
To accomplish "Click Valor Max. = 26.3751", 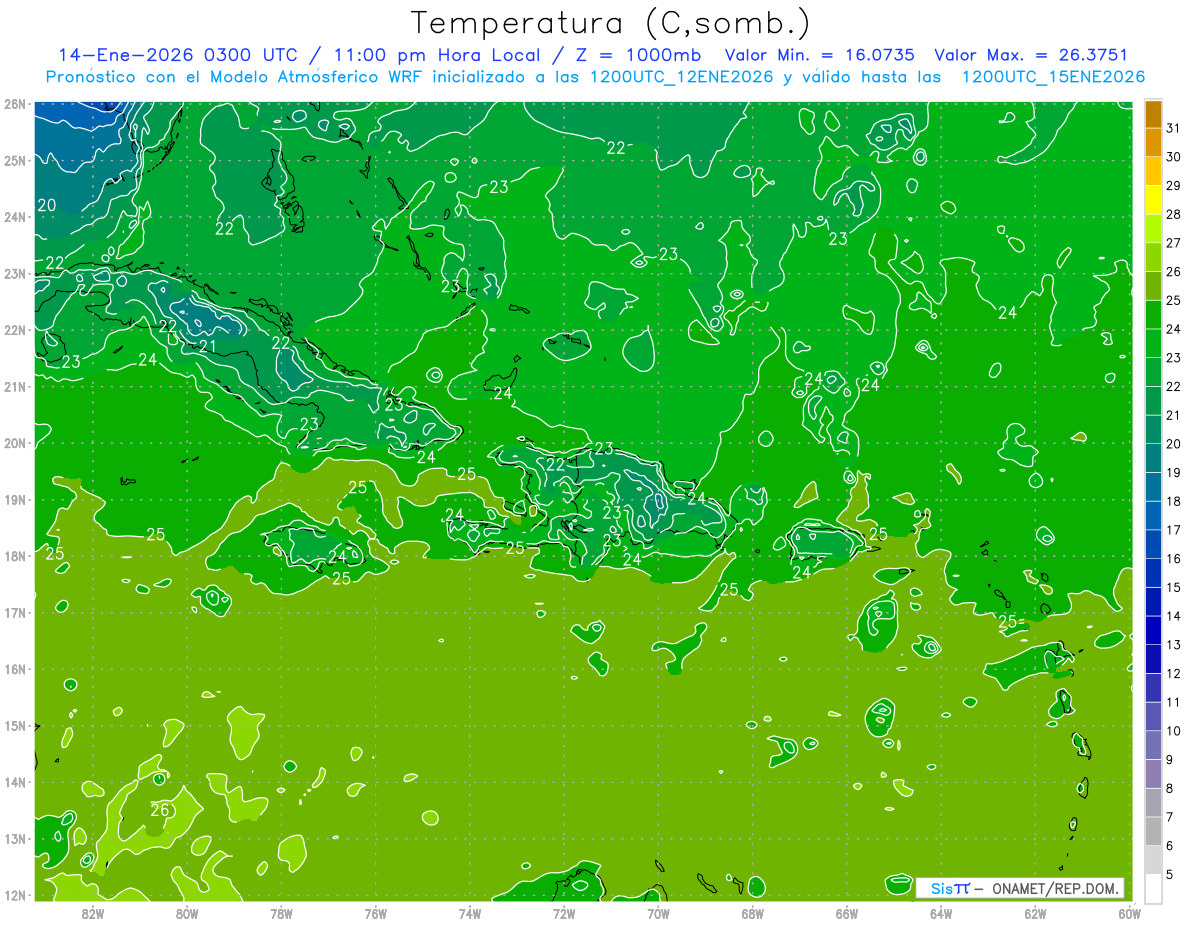I will click(x=1030, y=55).
